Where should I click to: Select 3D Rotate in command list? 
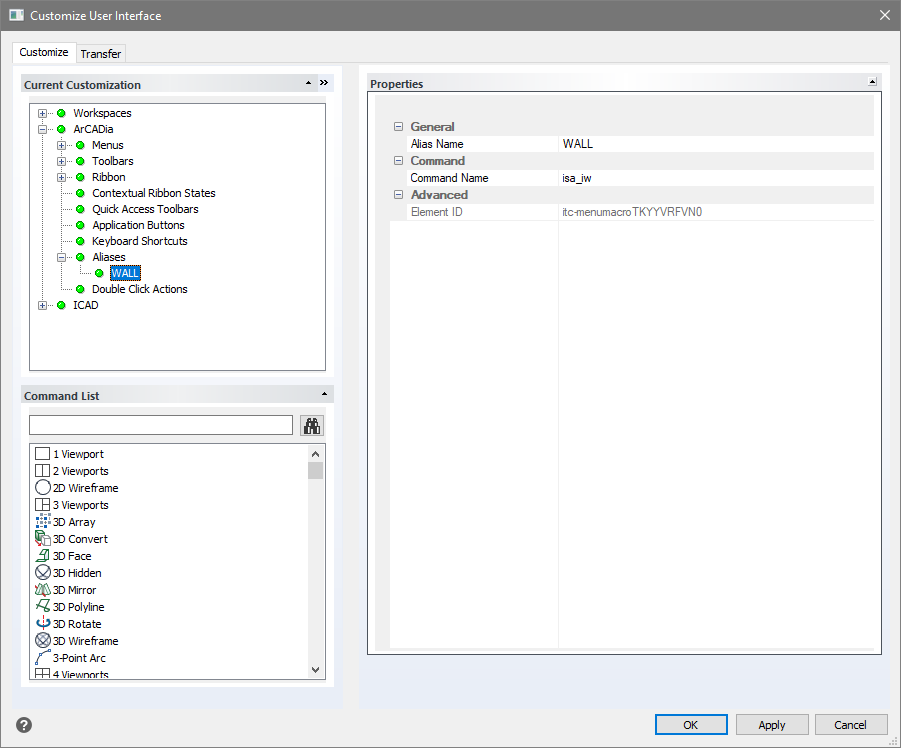pos(77,624)
